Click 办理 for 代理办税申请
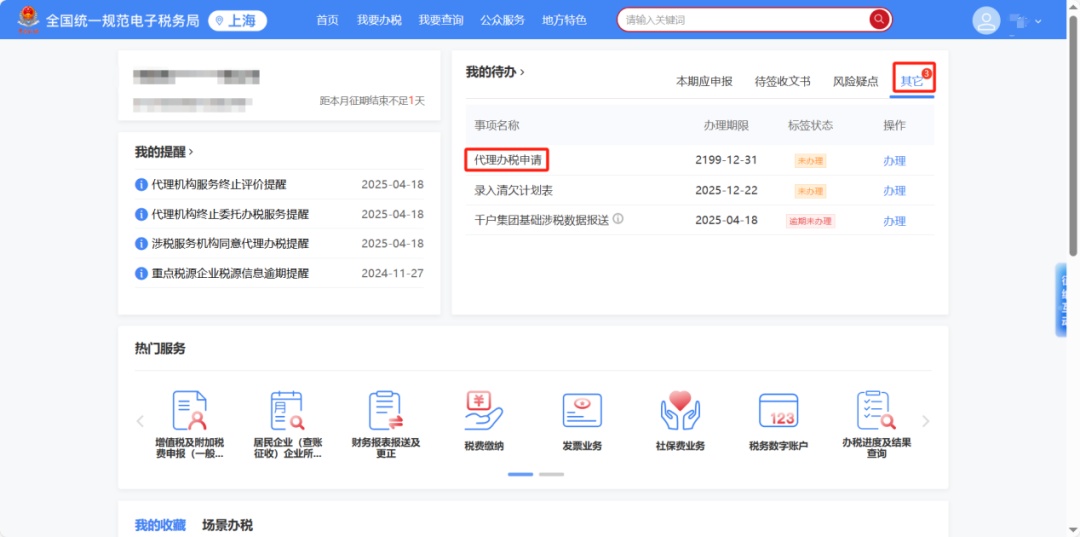The image size is (1080, 537). coord(894,161)
